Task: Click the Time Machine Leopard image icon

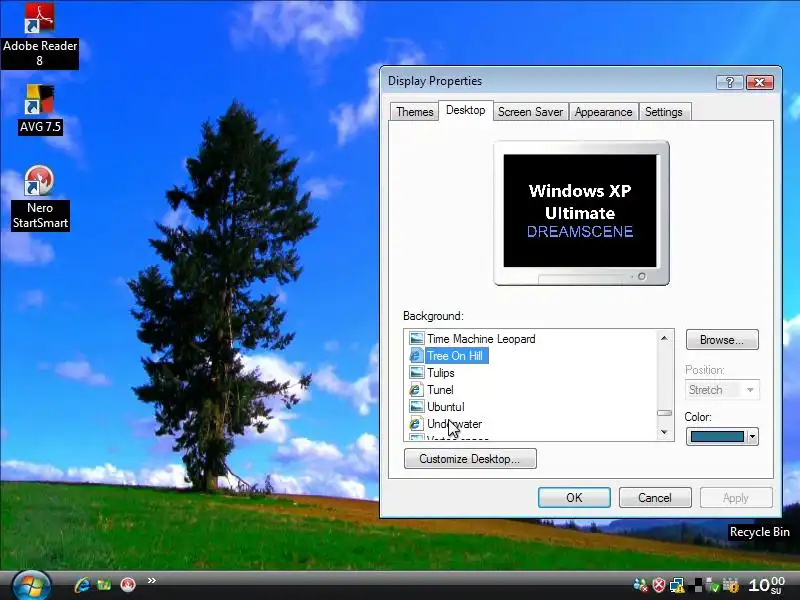Action: pyautogui.click(x=416, y=339)
